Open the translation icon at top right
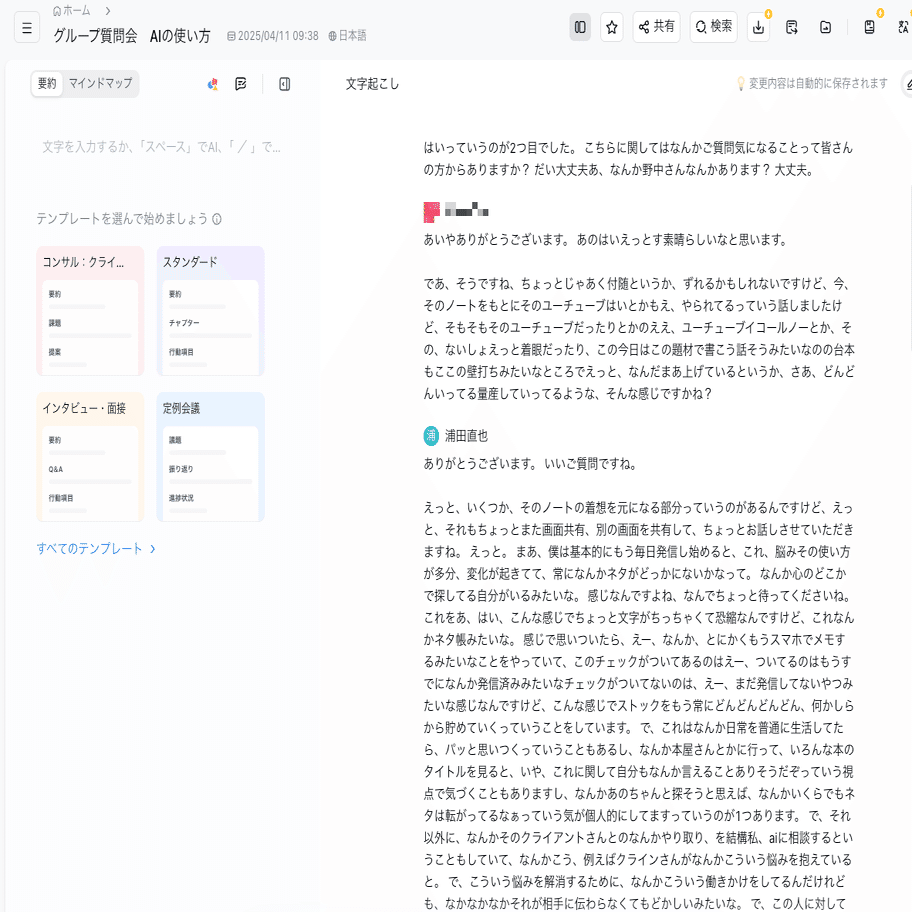This screenshot has width=912, height=912. click(903, 28)
